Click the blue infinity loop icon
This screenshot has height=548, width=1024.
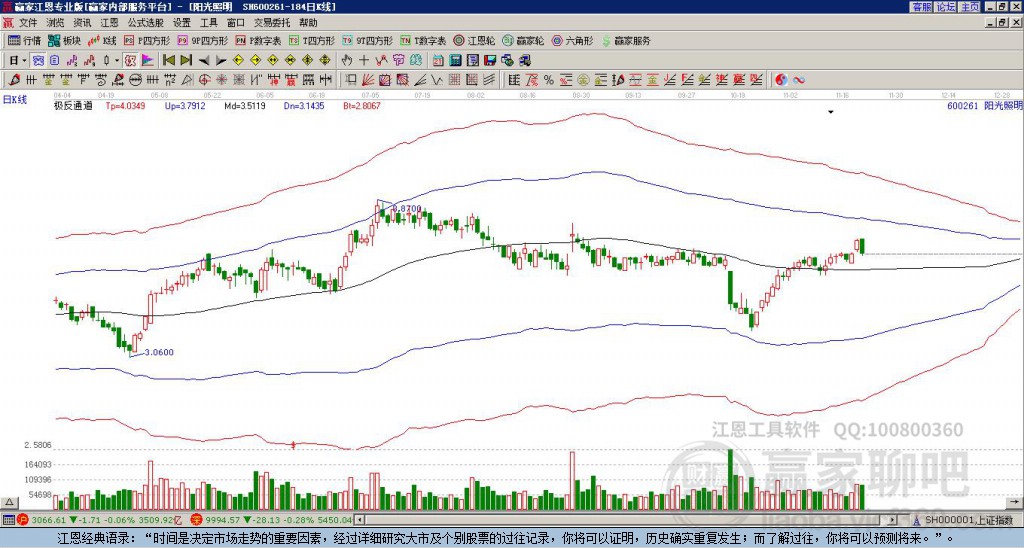798,80
